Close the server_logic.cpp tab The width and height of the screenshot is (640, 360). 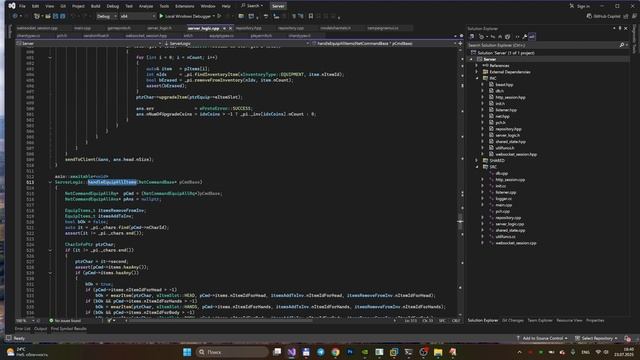[x=231, y=28]
